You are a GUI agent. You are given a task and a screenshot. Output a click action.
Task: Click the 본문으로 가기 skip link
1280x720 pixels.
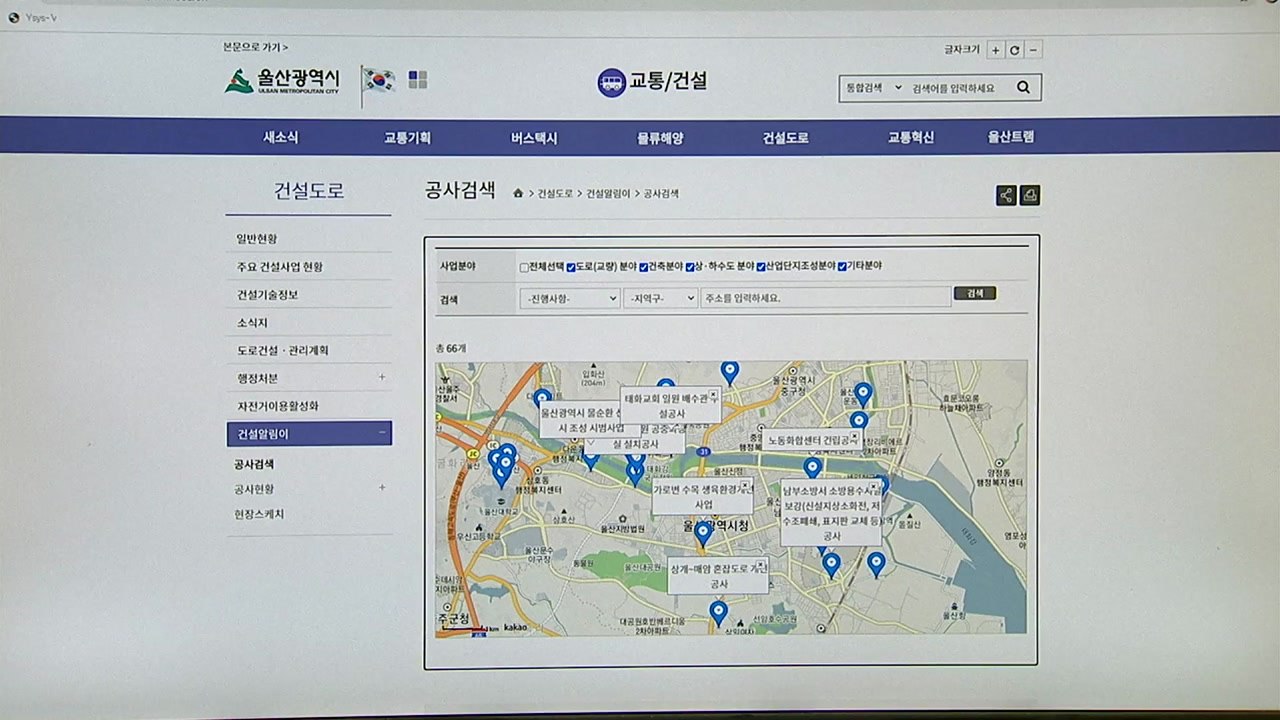coord(256,47)
